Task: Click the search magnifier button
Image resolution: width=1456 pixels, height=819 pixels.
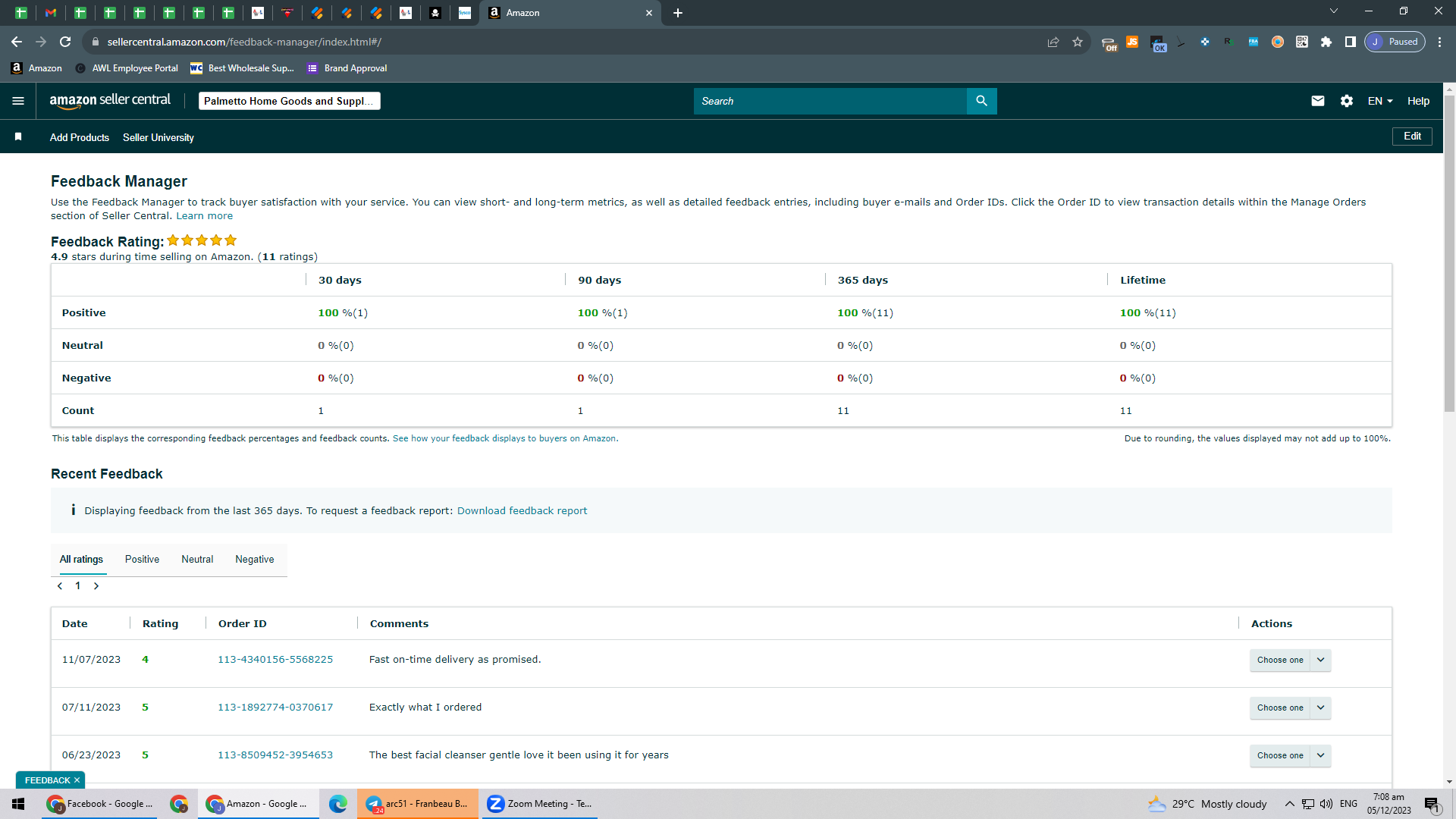Action: point(981,101)
